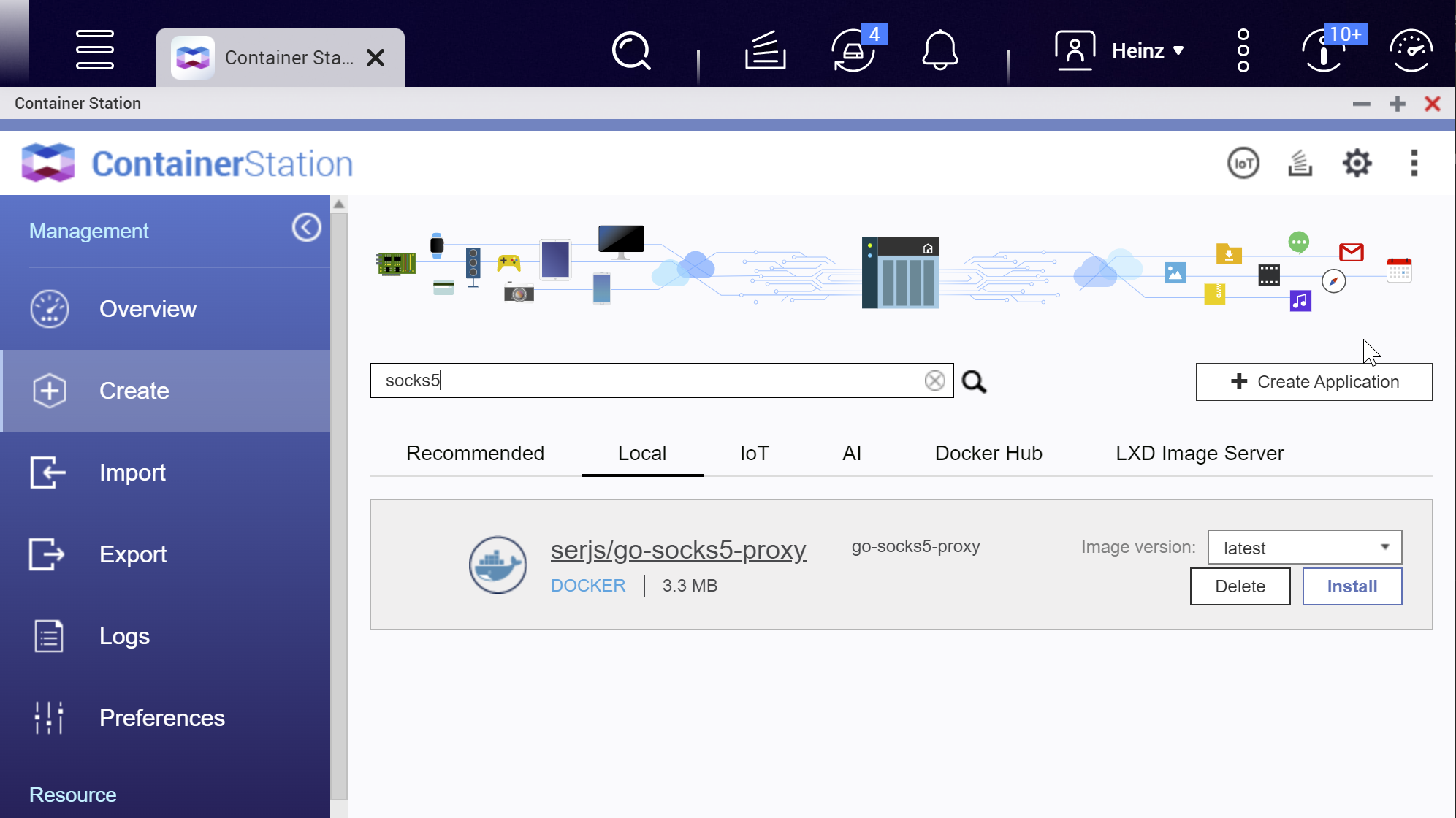
Task: Switch to the Recommended tab
Action: 475,453
